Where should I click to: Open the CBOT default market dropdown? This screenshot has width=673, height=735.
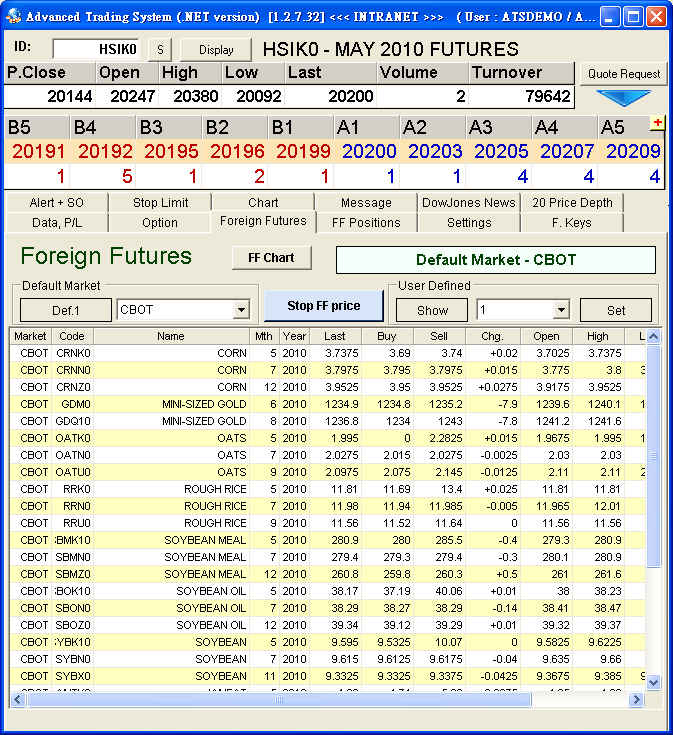(240, 310)
